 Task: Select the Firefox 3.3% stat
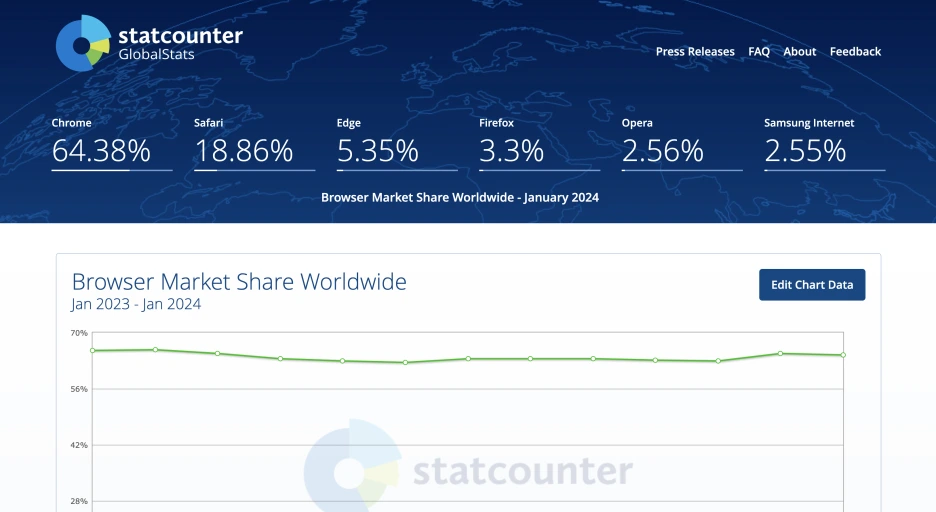(x=539, y=143)
